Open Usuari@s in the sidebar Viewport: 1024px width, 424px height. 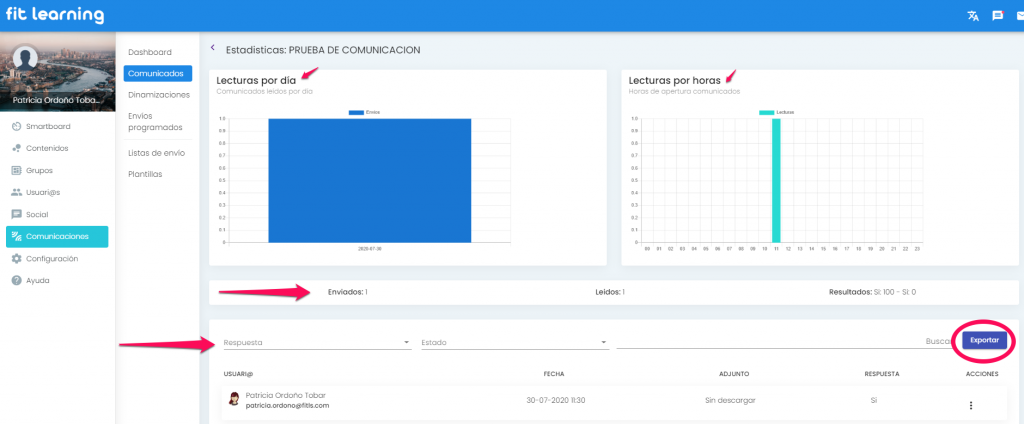(x=43, y=192)
